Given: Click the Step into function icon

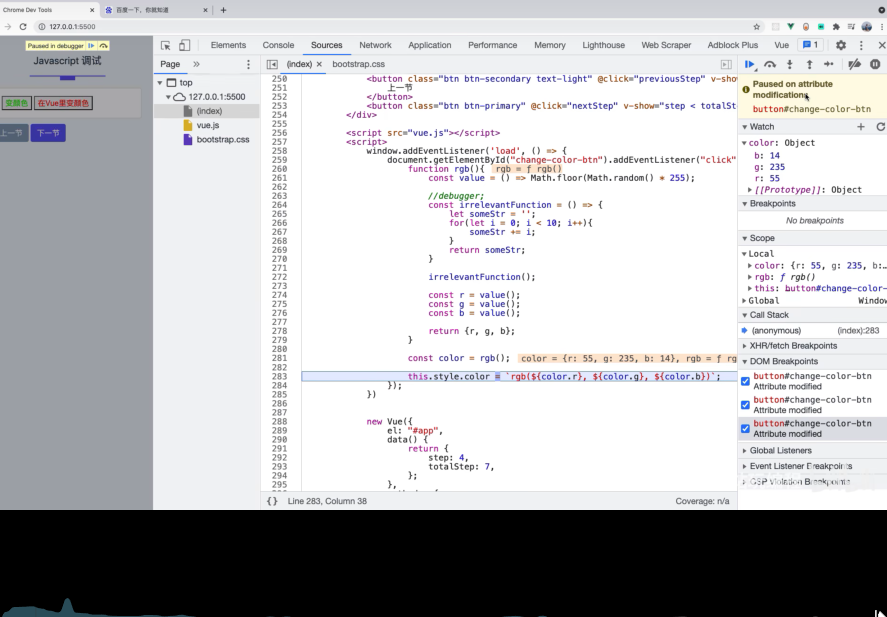Looking at the screenshot, I should (790, 64).
